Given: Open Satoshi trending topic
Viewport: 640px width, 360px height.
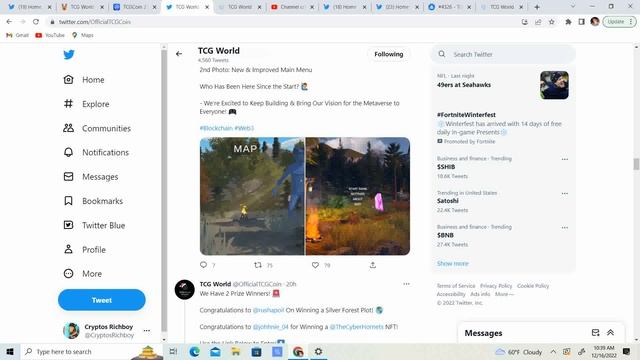Looking at the screenshot, I should point(448,201).
